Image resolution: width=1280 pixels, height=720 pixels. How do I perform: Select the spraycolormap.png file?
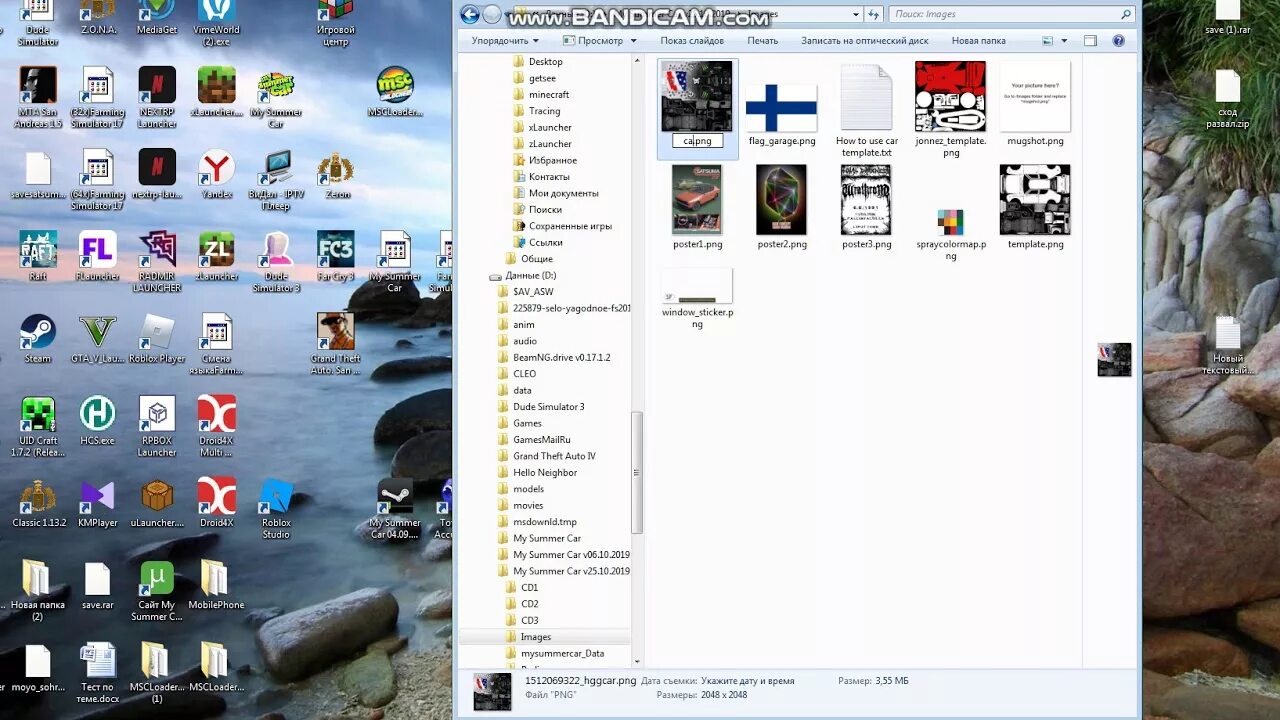click(x=951, y=234)
